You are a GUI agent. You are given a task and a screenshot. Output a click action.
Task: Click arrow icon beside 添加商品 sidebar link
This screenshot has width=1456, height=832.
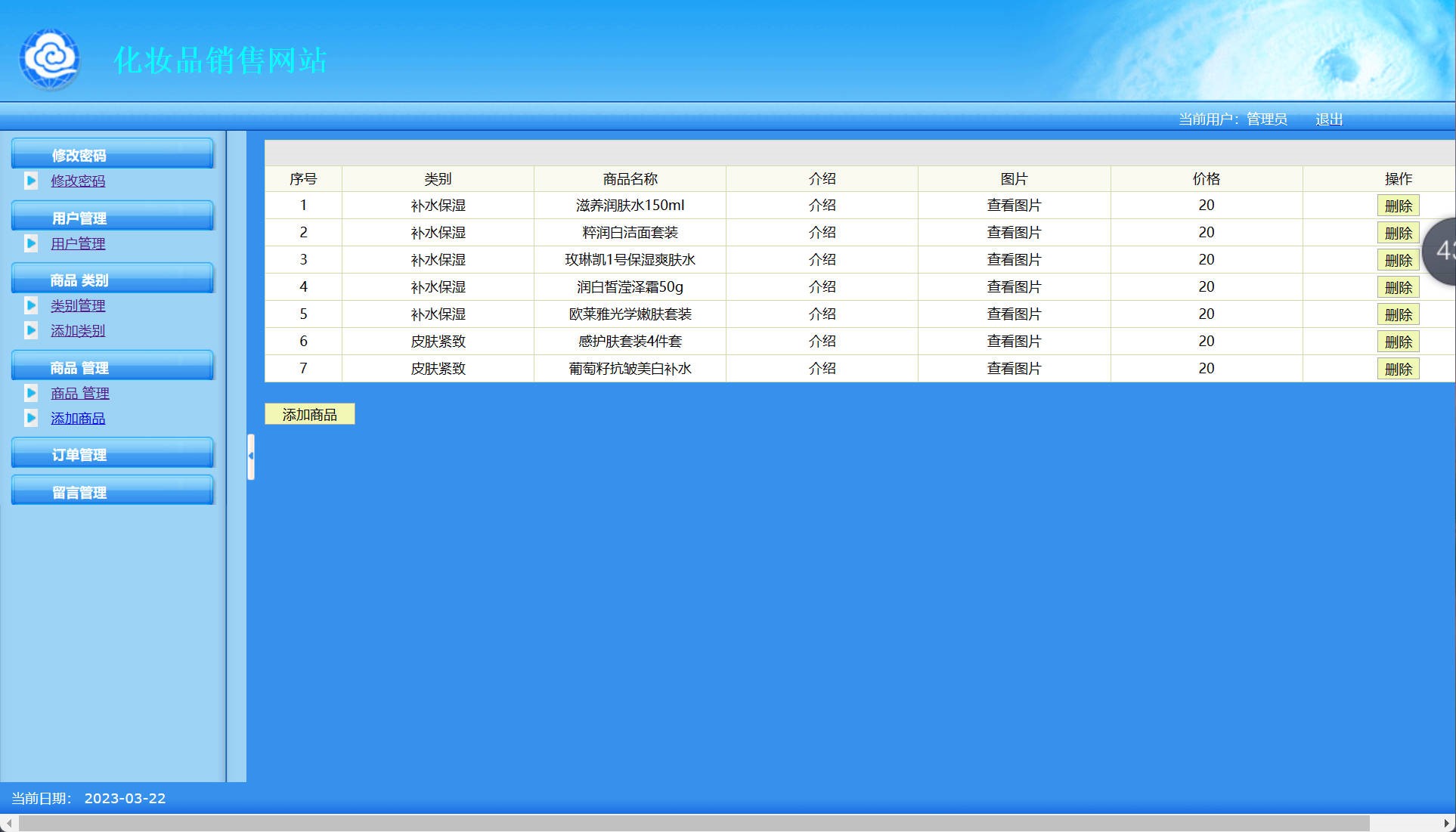pyautogui.click(x=31, y=418)
